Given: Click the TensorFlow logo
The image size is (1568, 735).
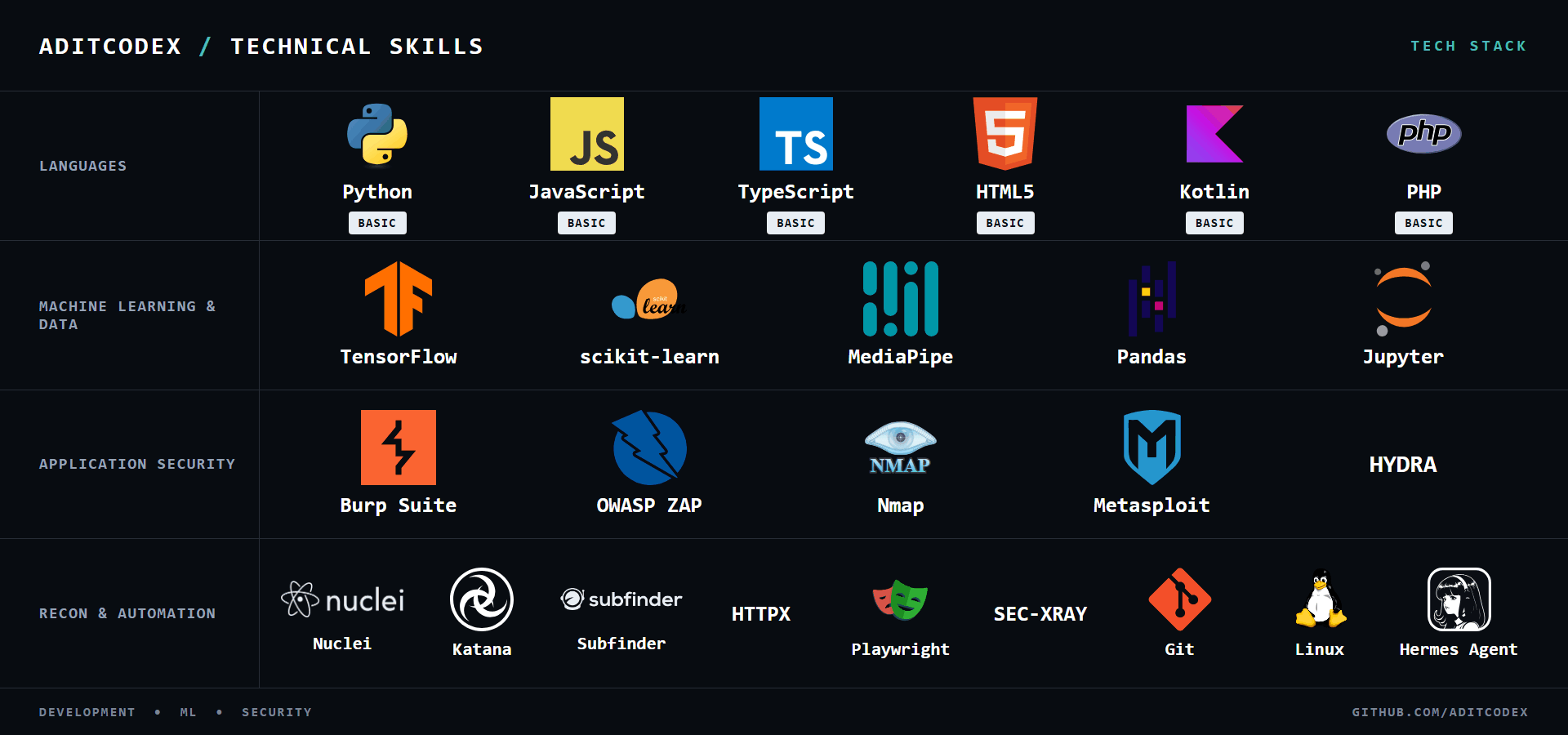Looking at the screenshot, I should click(399, 299).
